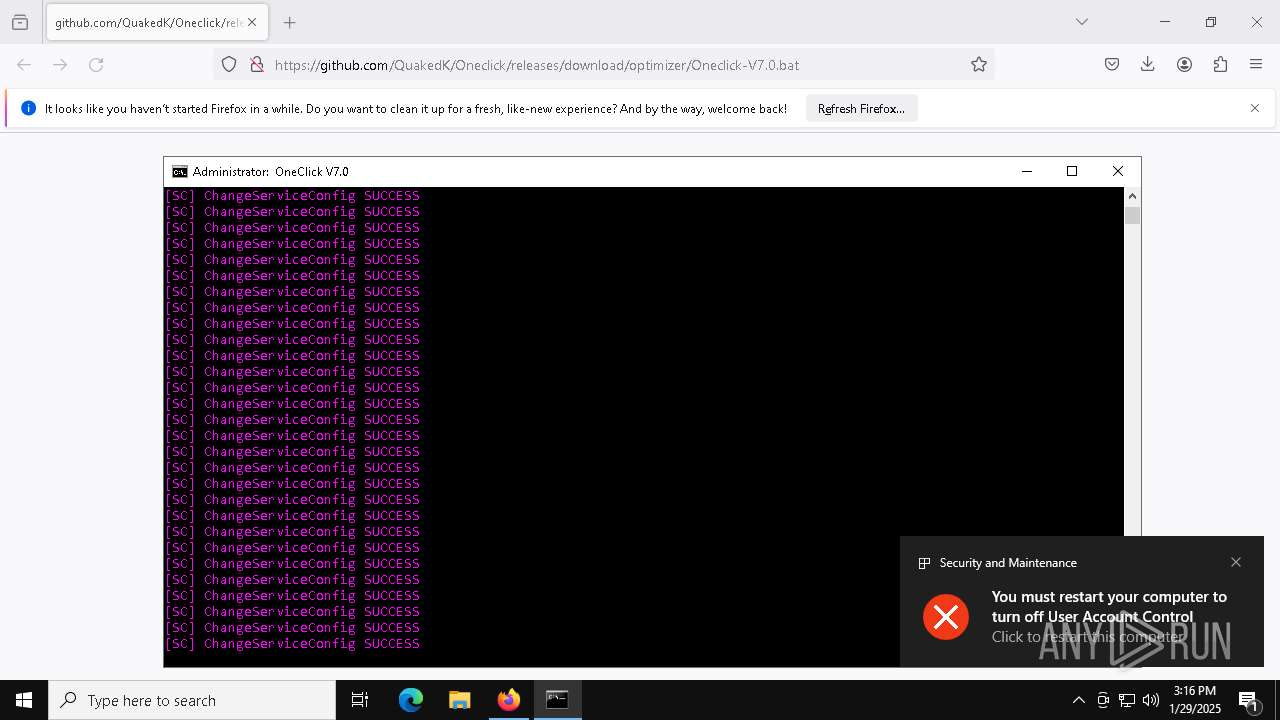Go back one page in Firefox

click(x=24, y=65)
